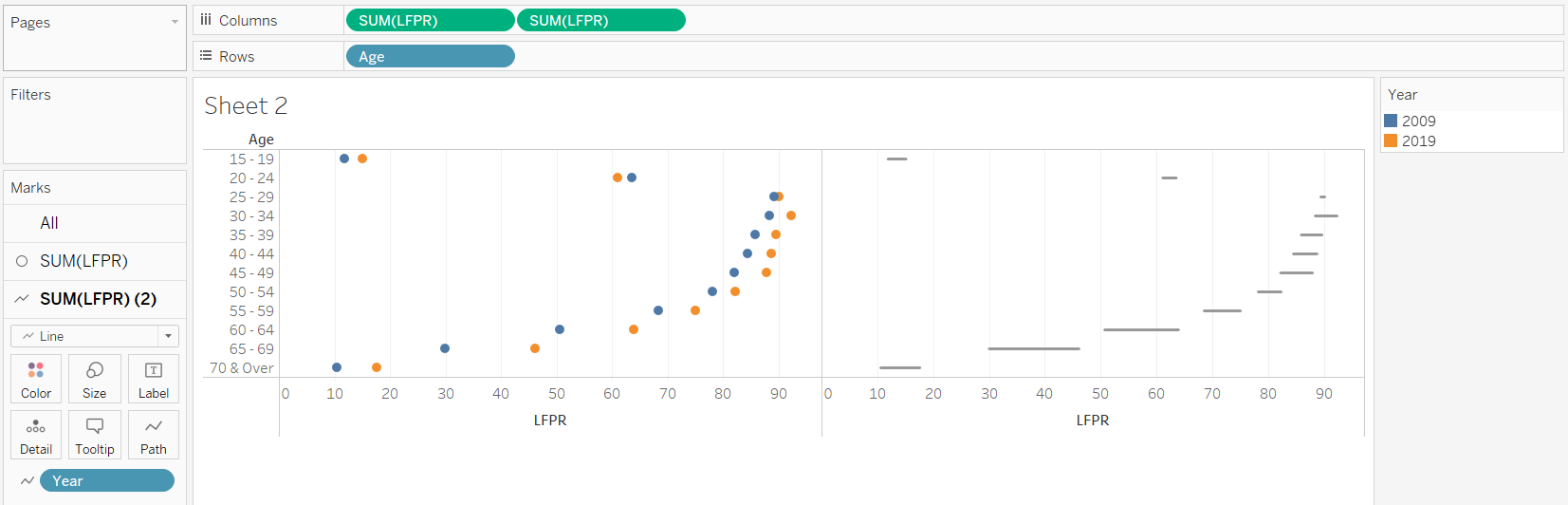The image size is (1568, 505).
Task: Select the All marks tab
Action: (x=49, y=223)
